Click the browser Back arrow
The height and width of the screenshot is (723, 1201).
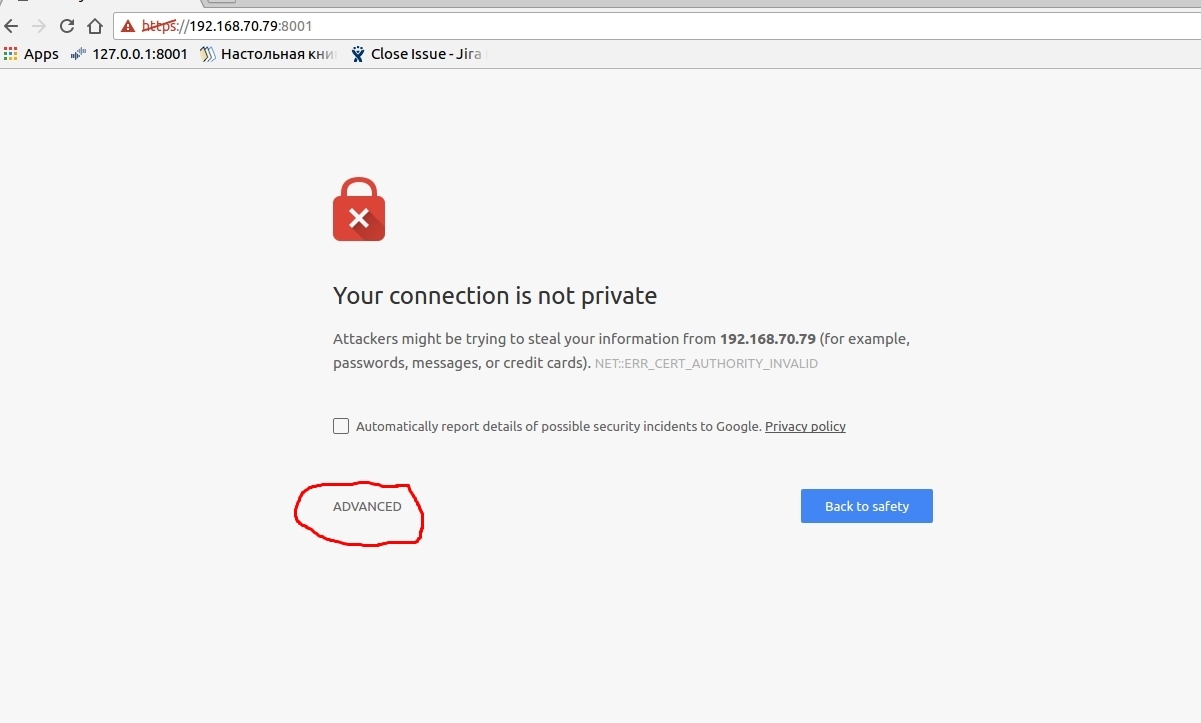coord(12,26)
